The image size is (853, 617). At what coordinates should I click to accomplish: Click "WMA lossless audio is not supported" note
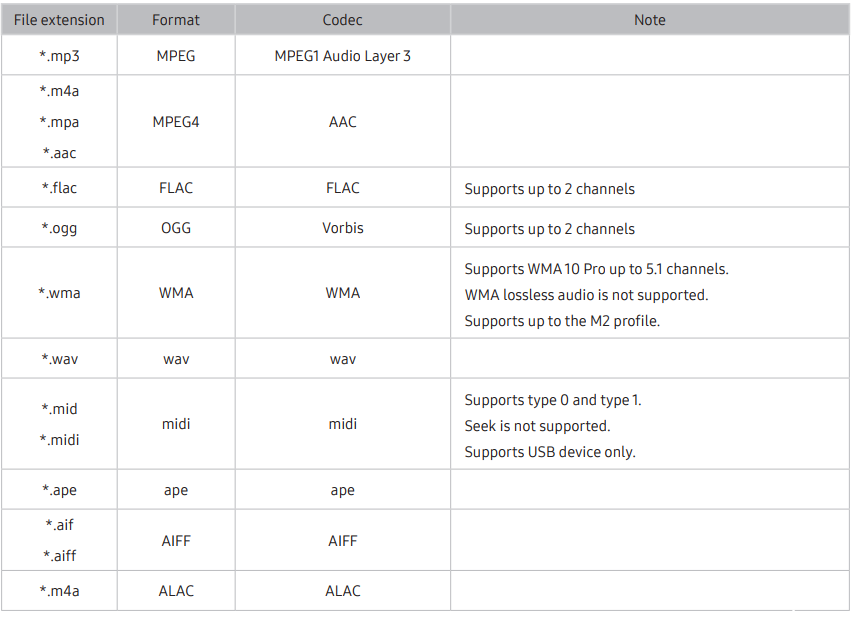[x=586, y=295]
